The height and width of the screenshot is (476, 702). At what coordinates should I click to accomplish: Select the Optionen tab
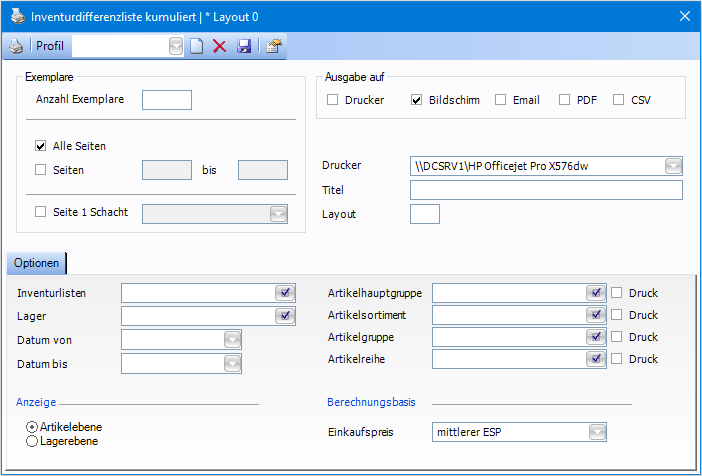tap(36, 263)
